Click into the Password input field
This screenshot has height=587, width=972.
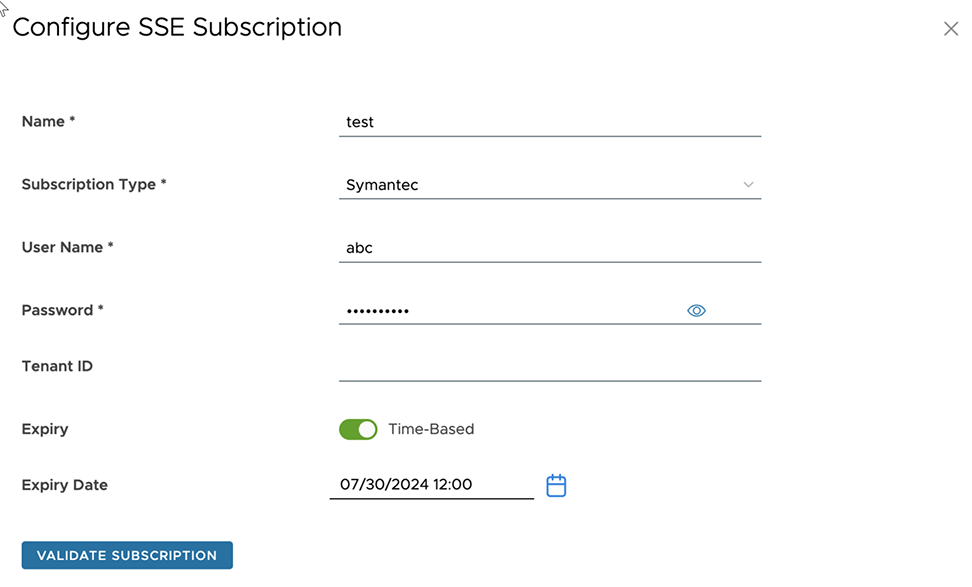(x=510, y=311)
